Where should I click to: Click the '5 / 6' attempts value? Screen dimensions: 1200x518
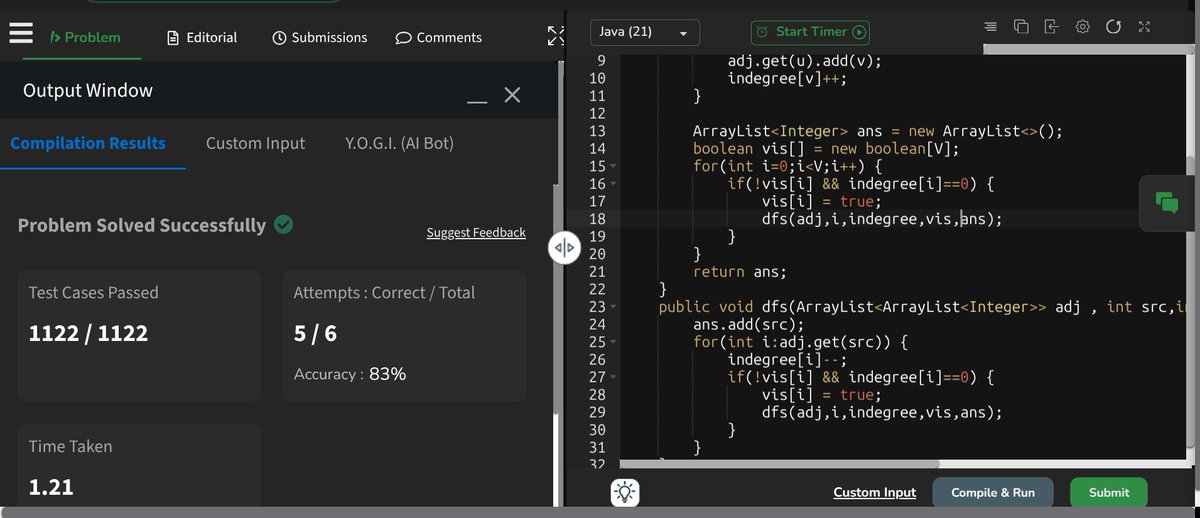[315, 334]
